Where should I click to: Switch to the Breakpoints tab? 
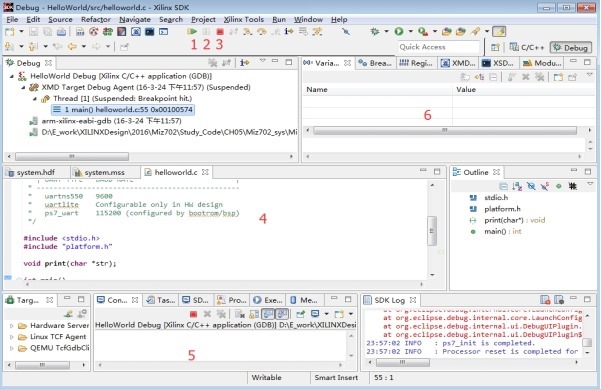click(x=375, y=63)
